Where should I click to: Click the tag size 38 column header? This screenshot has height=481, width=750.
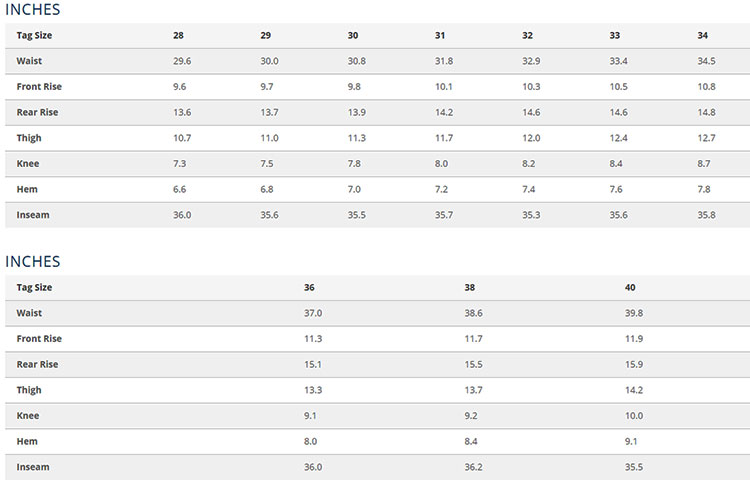pyautogui.click(x=470, y=287)
